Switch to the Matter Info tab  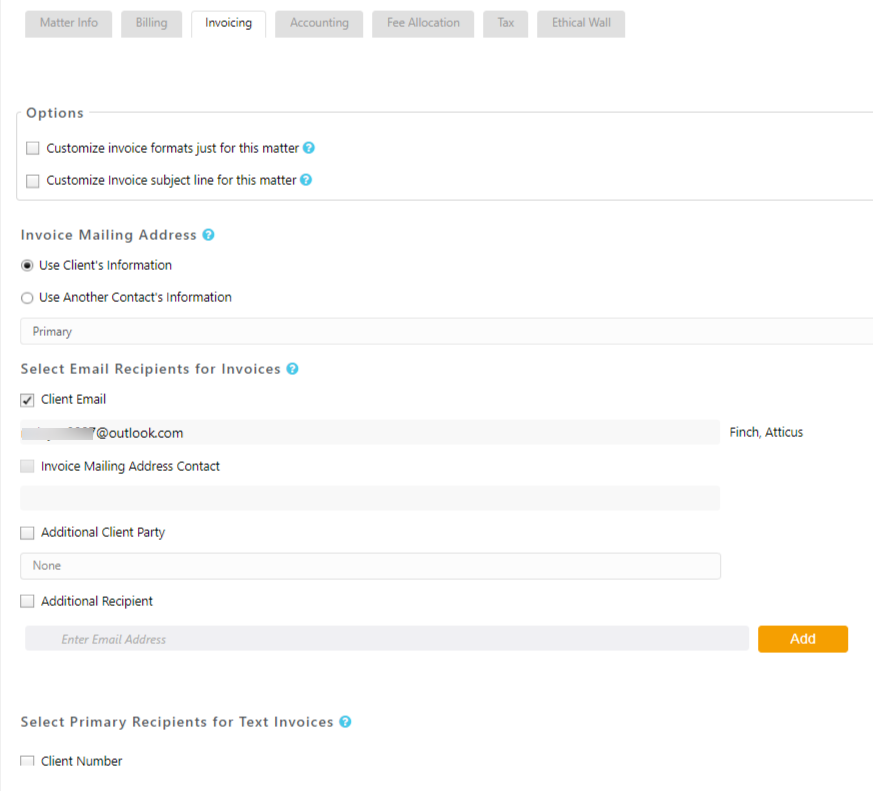coord(69,23)
